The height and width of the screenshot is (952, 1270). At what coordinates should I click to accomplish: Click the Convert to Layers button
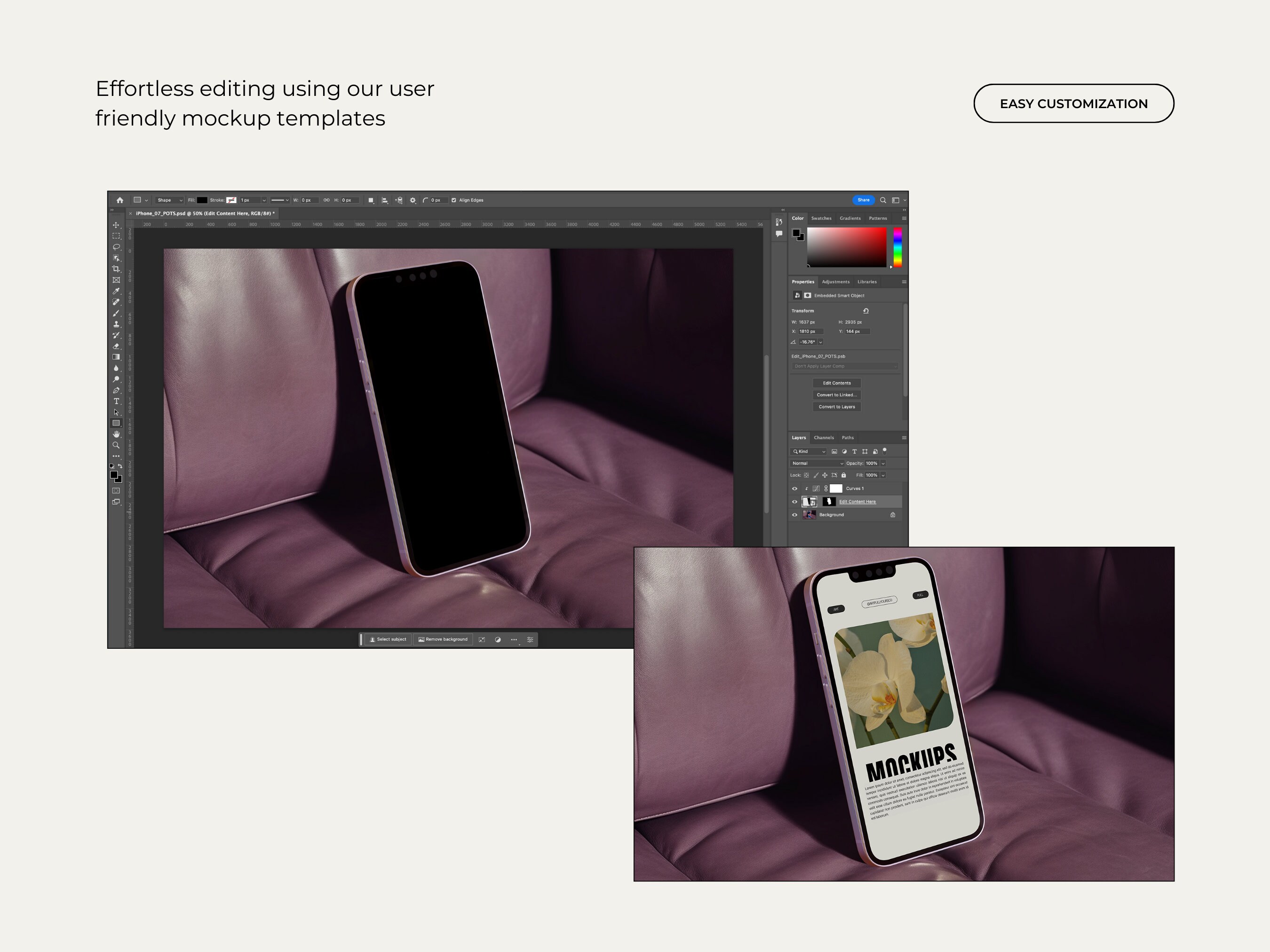[836, 408]
